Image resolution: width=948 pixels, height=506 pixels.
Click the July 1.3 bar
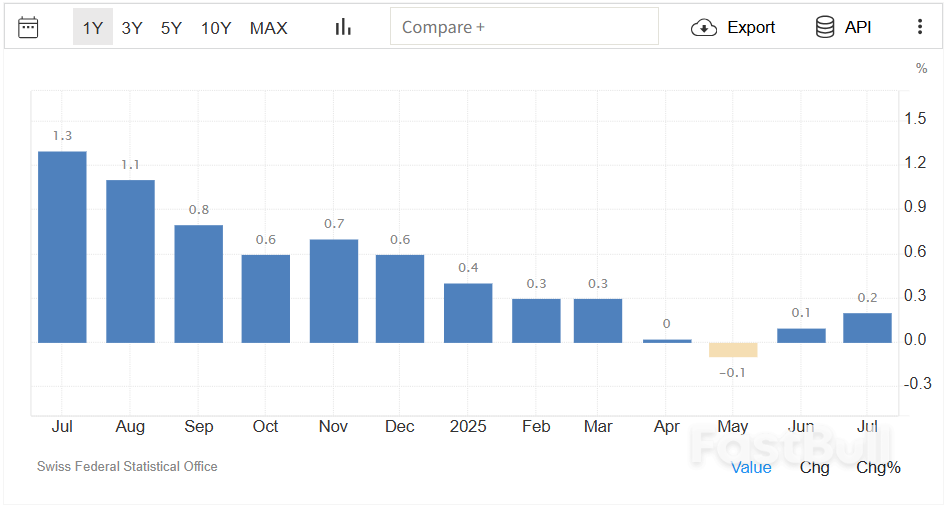click(62, 247)
